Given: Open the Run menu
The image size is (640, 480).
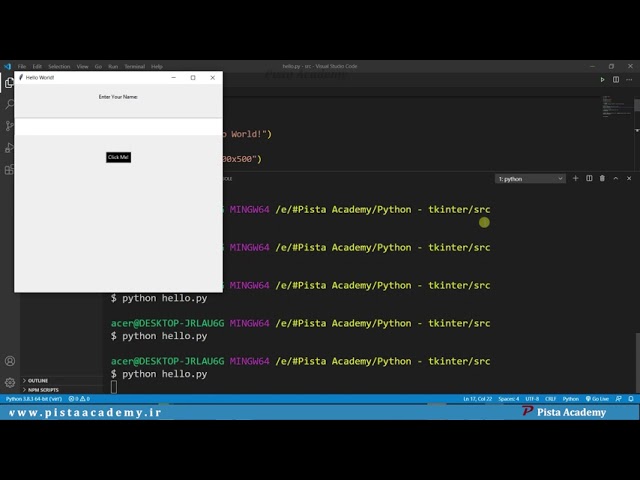Looking at the screenshot, I should (113, 66).
